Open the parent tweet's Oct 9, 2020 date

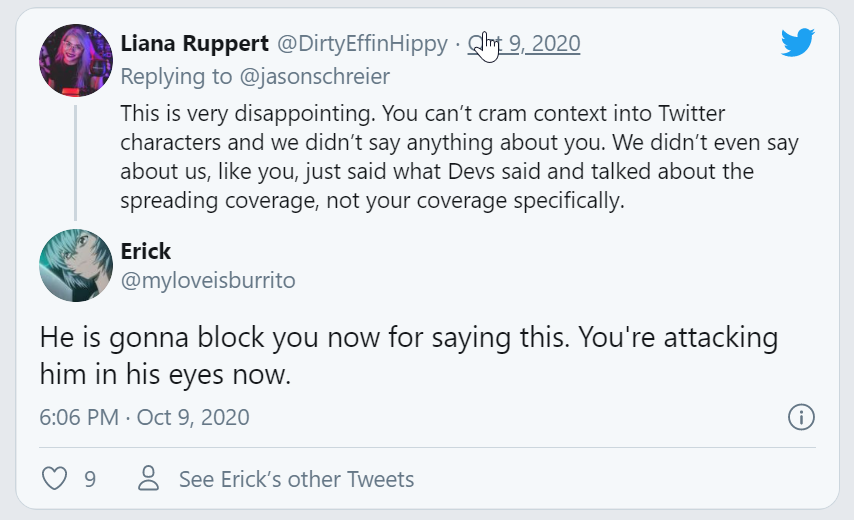524,44
